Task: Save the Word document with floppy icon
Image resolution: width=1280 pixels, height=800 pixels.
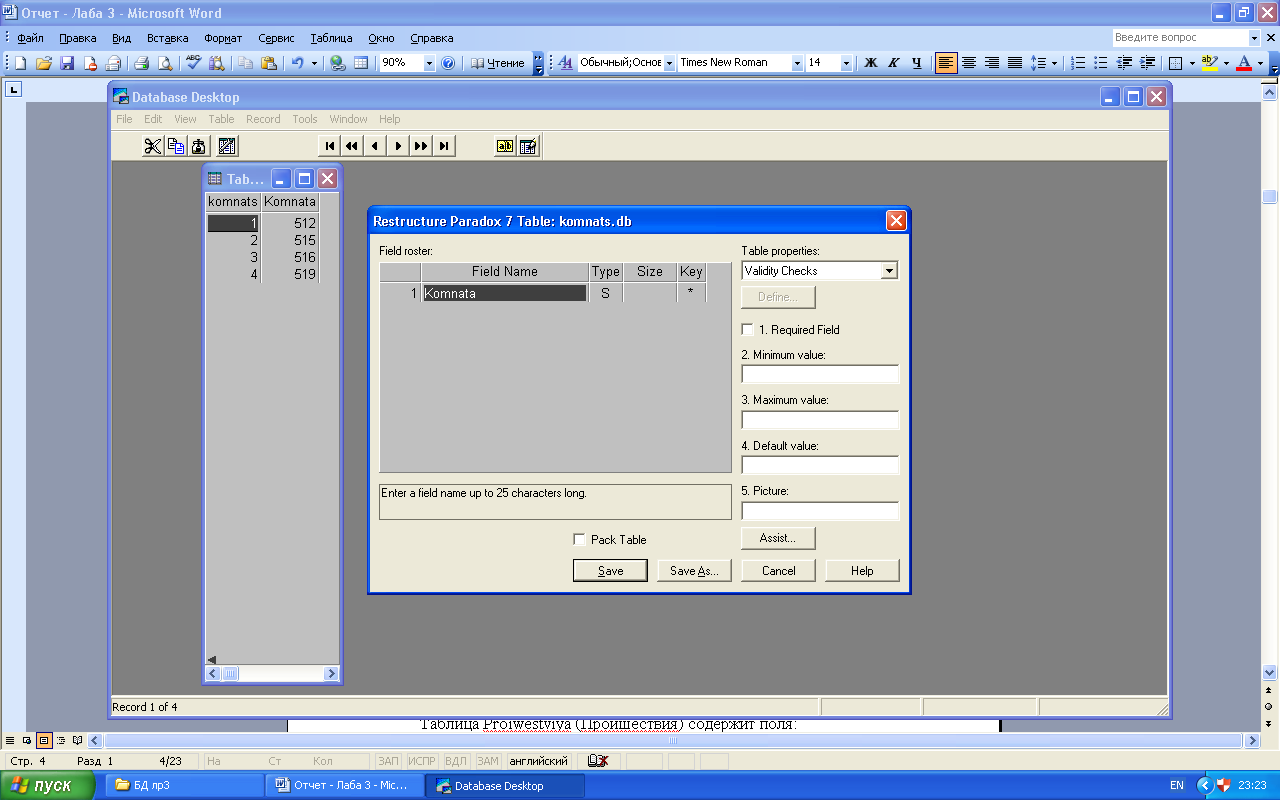Action: click(x=67, y=63)
